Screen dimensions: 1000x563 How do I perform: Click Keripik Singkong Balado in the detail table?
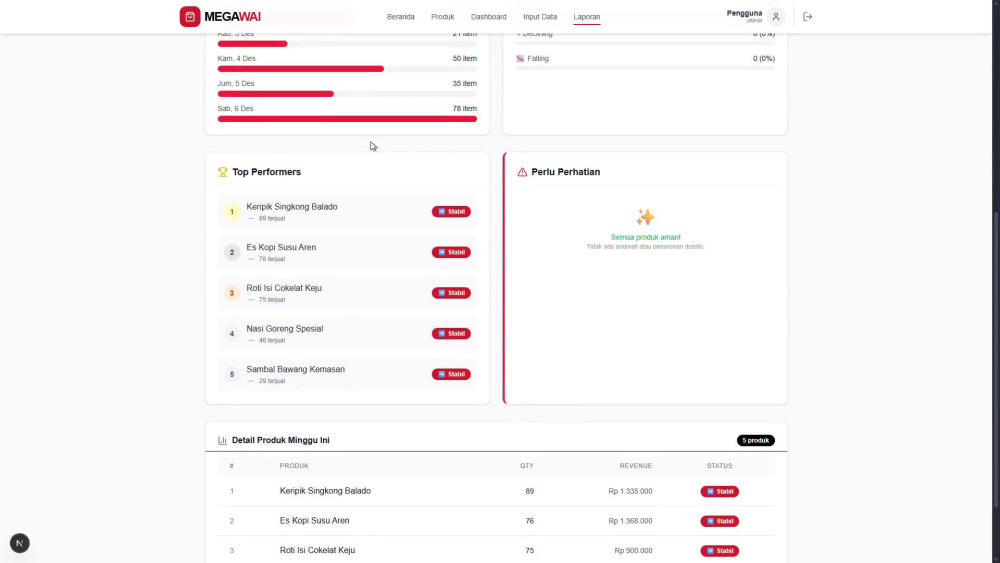tap(325, 491)
